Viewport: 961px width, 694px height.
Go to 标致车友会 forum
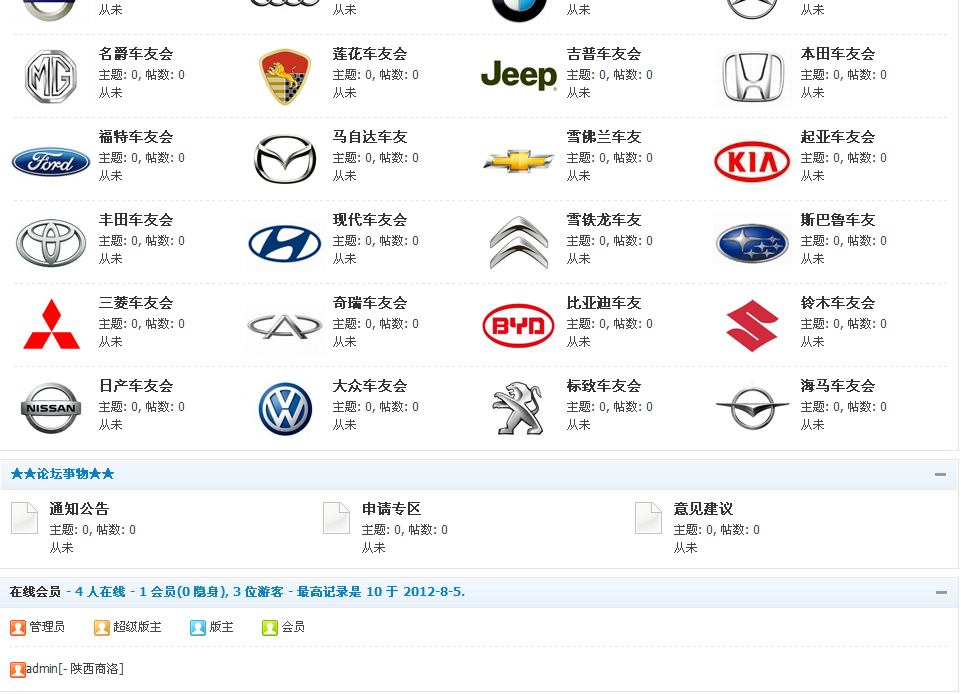coord(604,386)
